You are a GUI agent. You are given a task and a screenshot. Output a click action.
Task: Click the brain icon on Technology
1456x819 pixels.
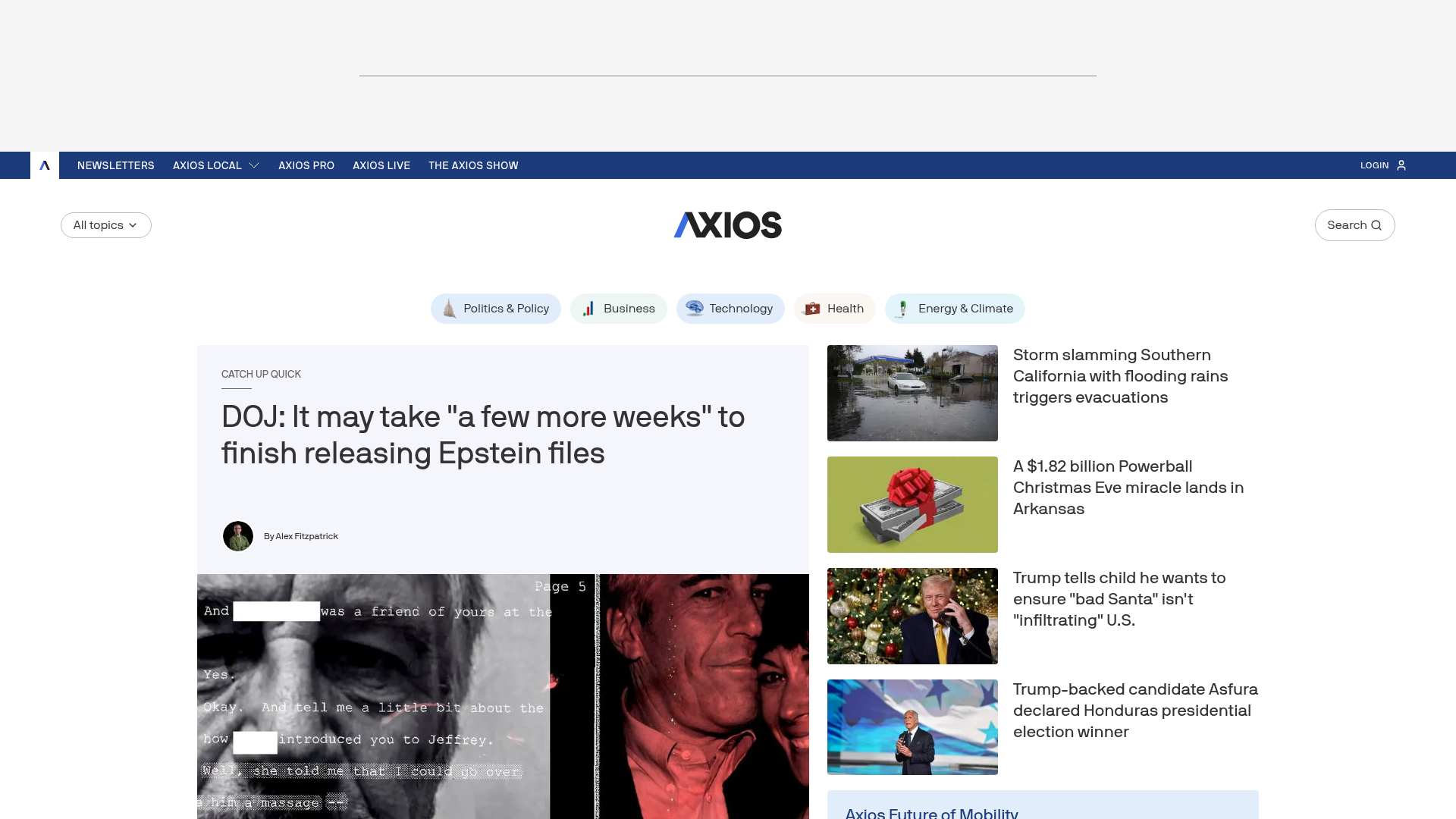[695, 308]
